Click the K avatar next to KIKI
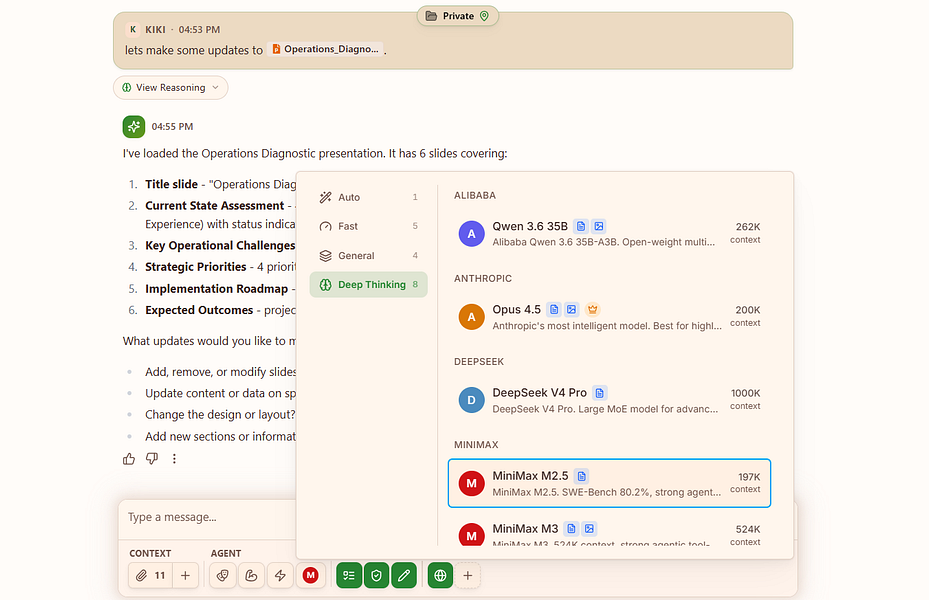Screen dimensions: 929x600 (x=133, y=30)
